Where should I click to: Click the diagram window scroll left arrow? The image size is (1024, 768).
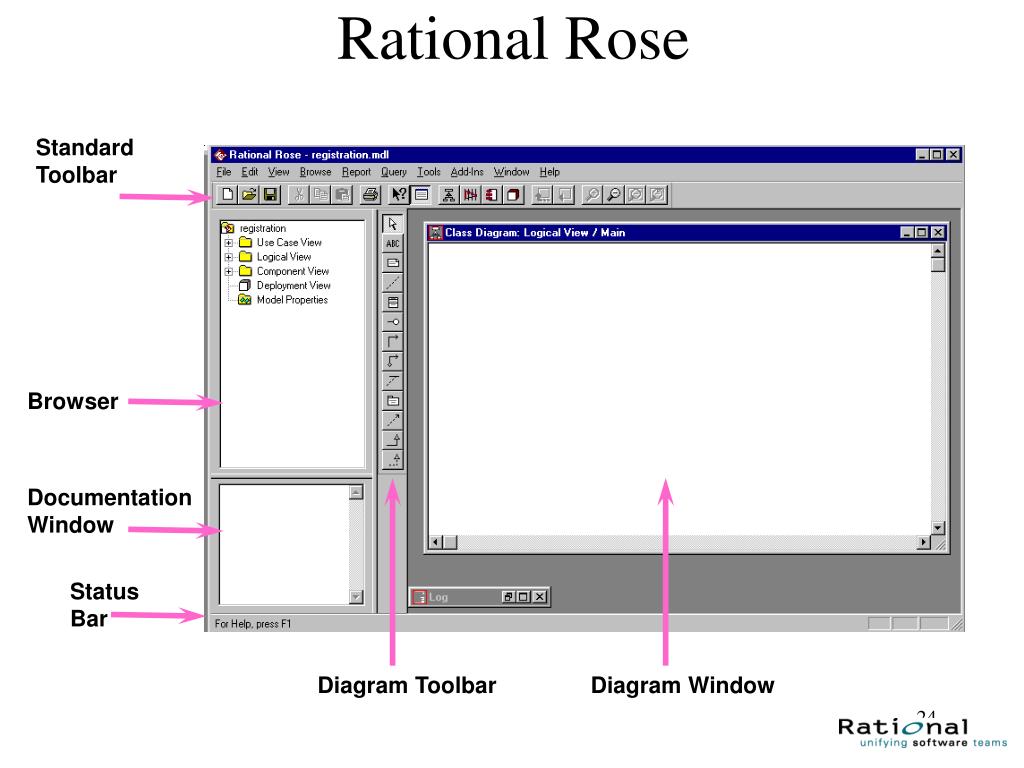(x=436, y=542)
